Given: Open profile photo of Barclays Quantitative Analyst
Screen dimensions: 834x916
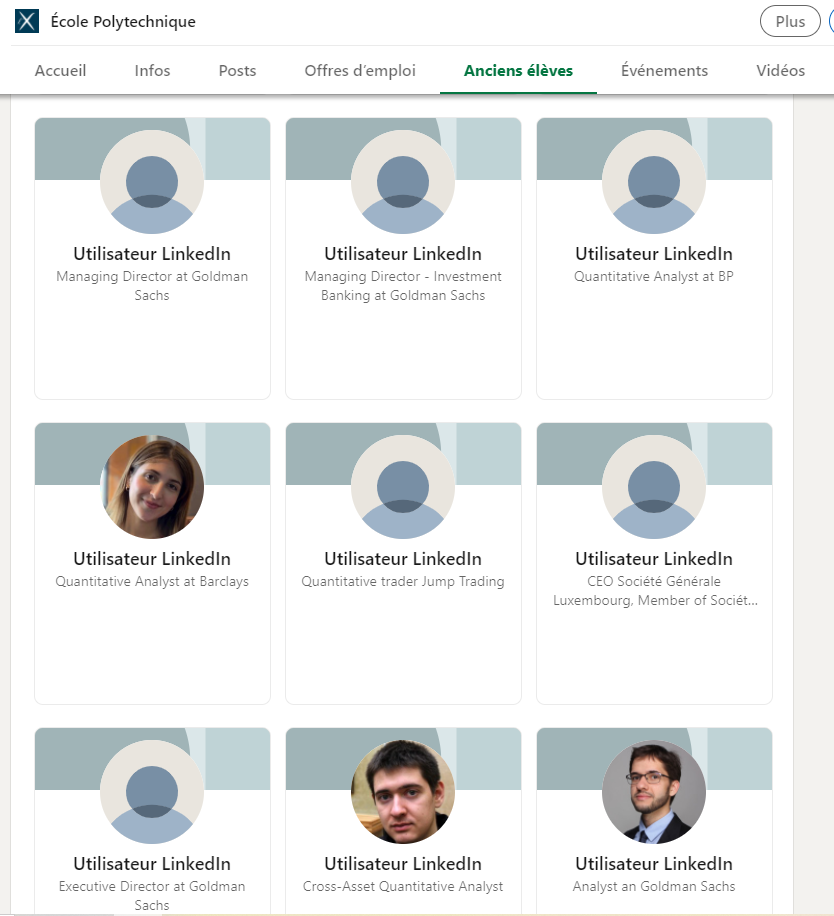Looking at the screenshot, I should [x=152, y=487].
